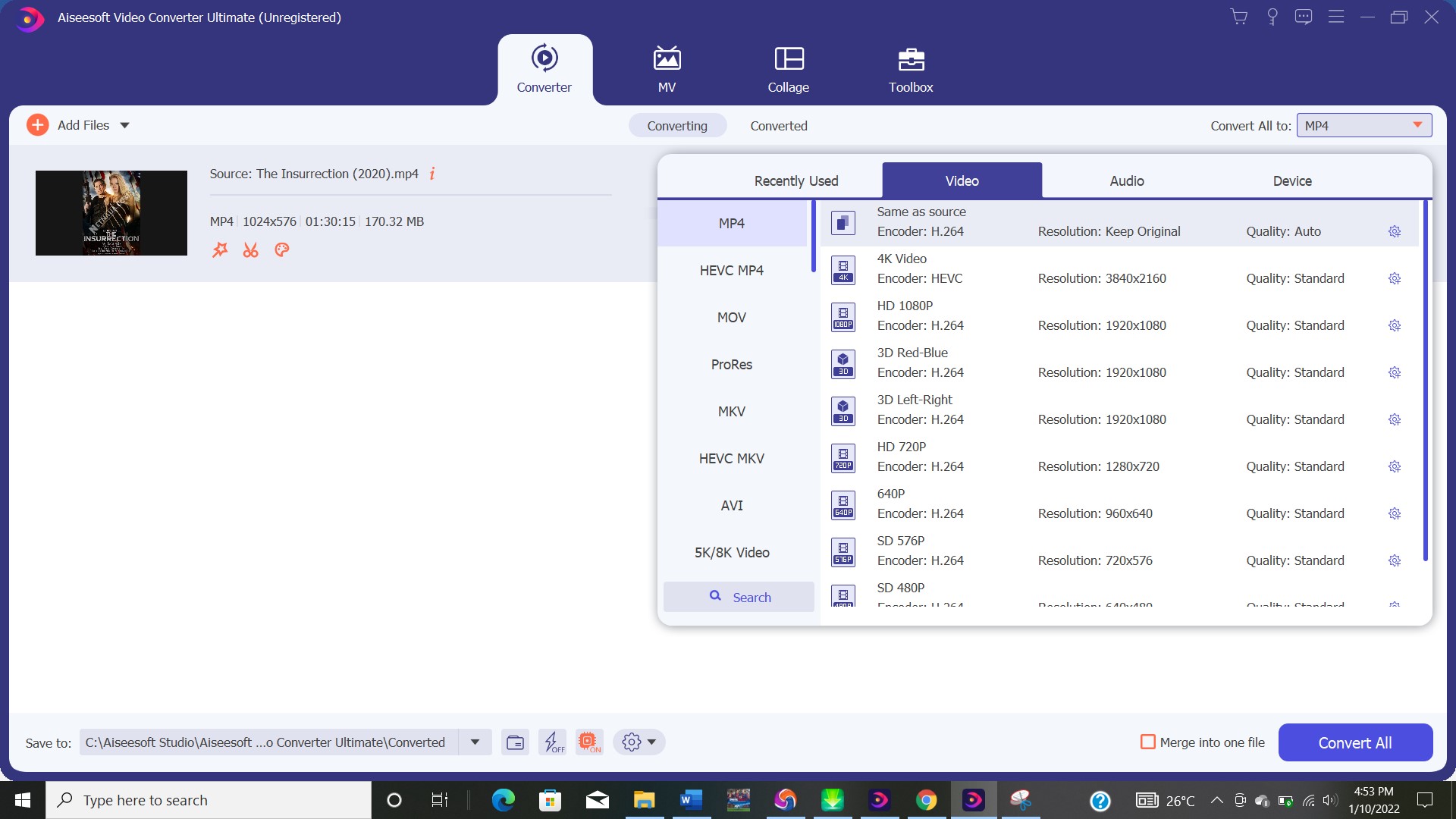
Task: Click the preset list scrollbar
Action: (1425, 380)
